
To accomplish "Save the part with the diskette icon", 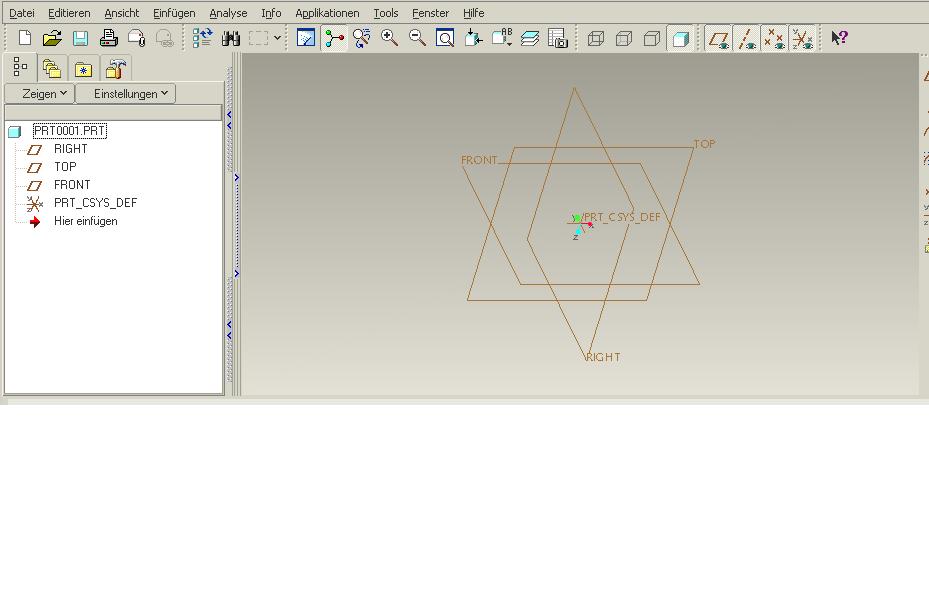I will click(80, 38).
